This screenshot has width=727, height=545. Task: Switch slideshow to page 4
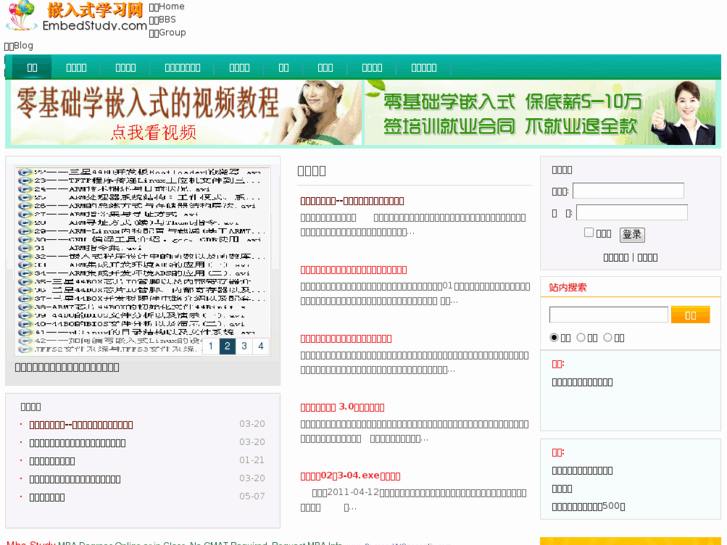[x=261, y=346]
